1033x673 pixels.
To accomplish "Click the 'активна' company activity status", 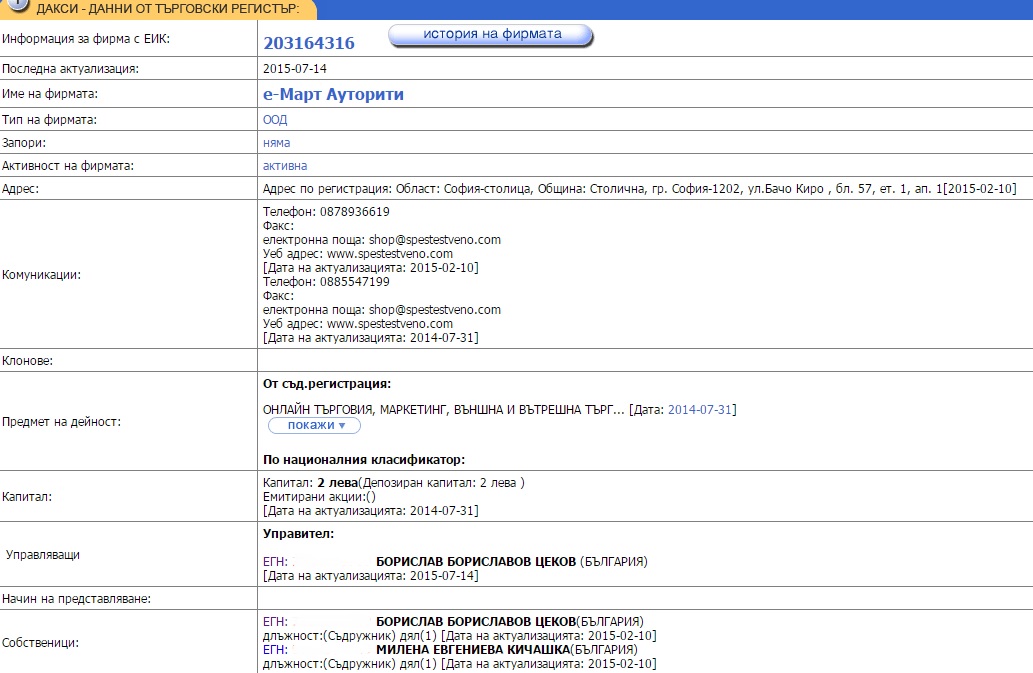I will point(285,165).
